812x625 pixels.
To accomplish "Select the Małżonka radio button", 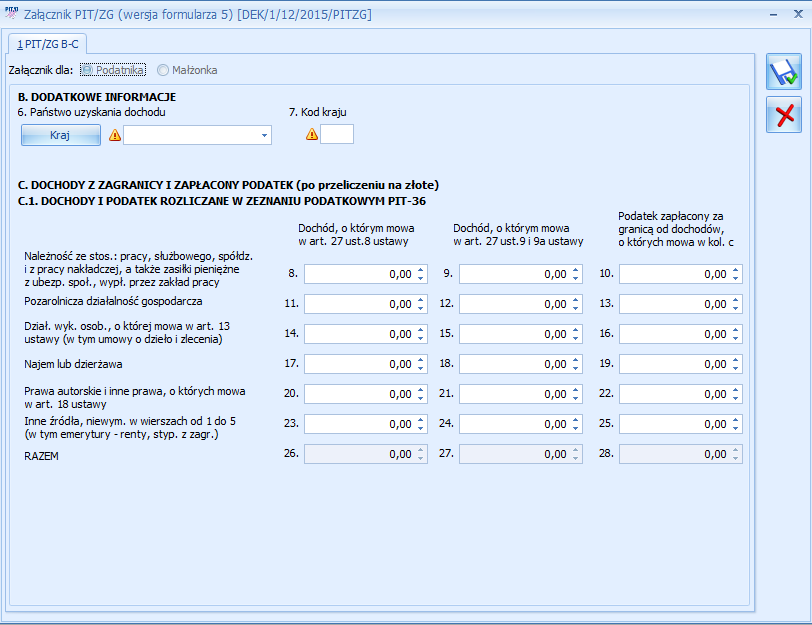I will [x=187, y=70].
